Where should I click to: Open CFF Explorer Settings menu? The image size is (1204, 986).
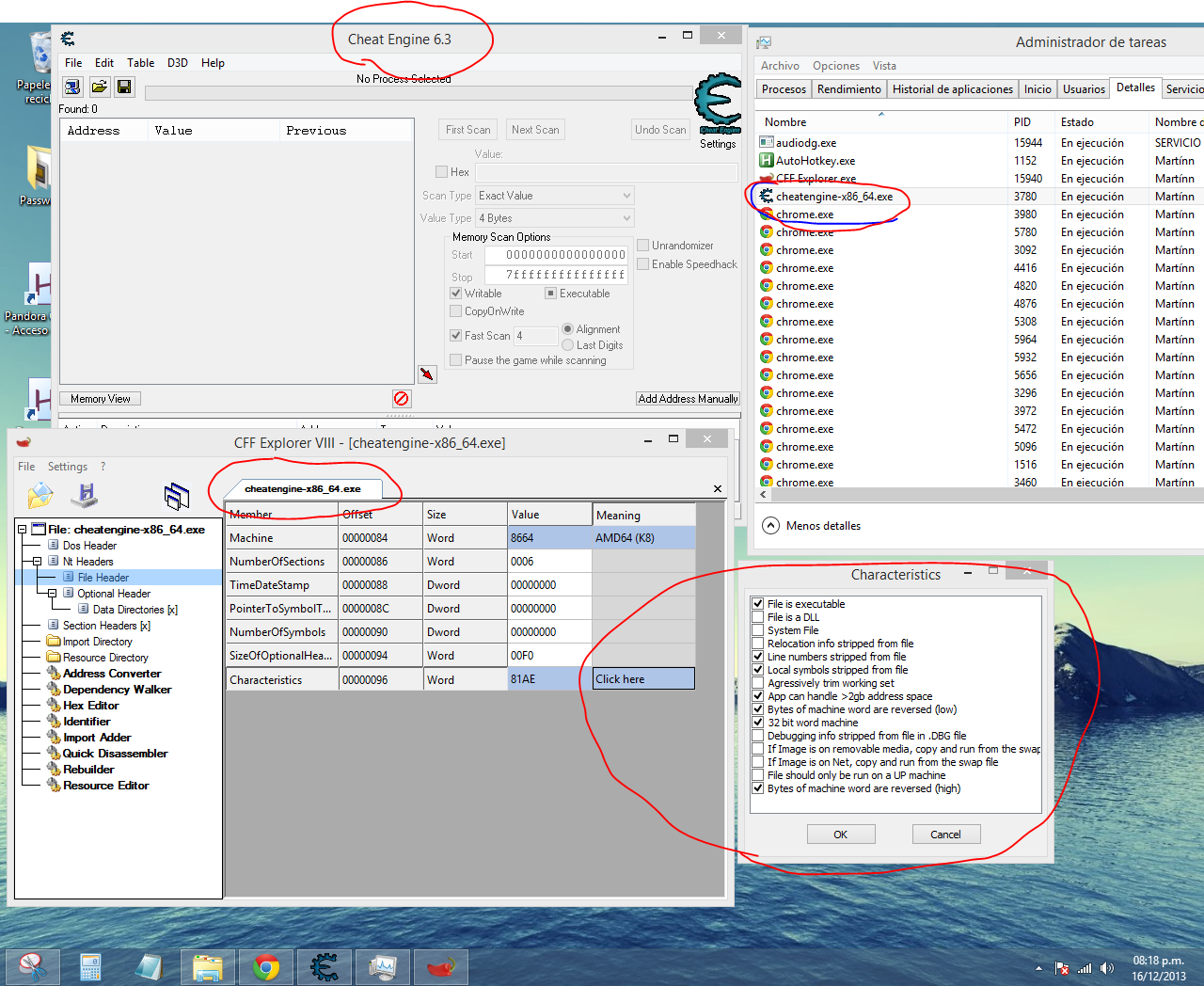pyautogui.click(x=68, y=467)
